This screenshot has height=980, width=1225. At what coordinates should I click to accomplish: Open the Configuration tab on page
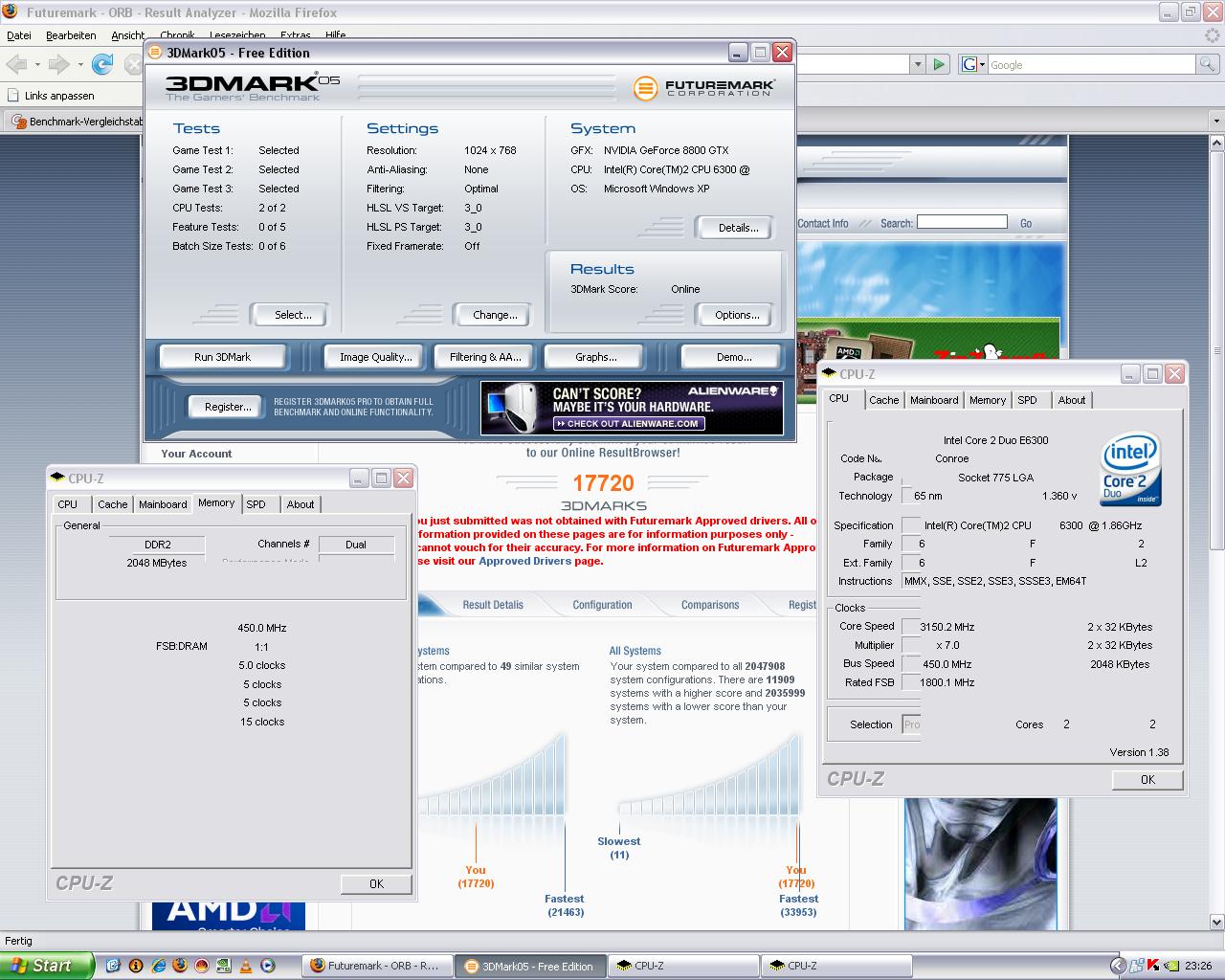tap(602, 605)
